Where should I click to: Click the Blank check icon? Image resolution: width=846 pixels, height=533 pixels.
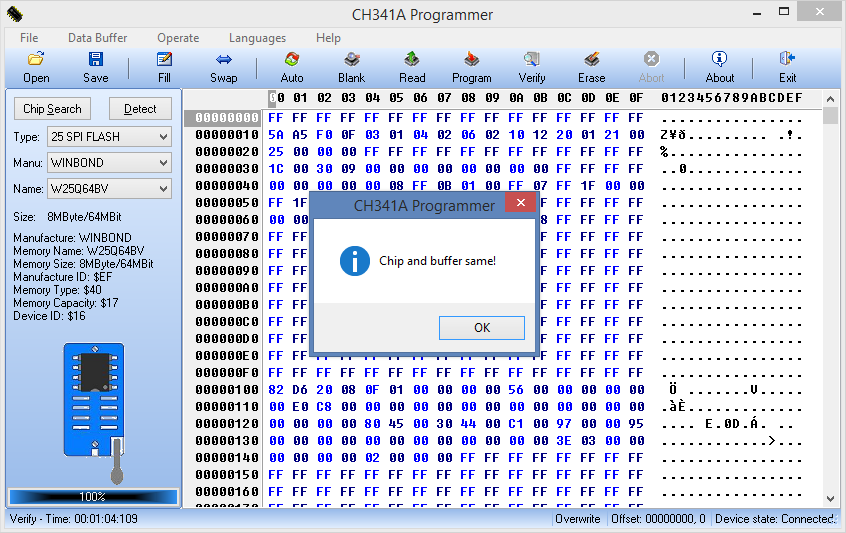(x=352, y=59)
